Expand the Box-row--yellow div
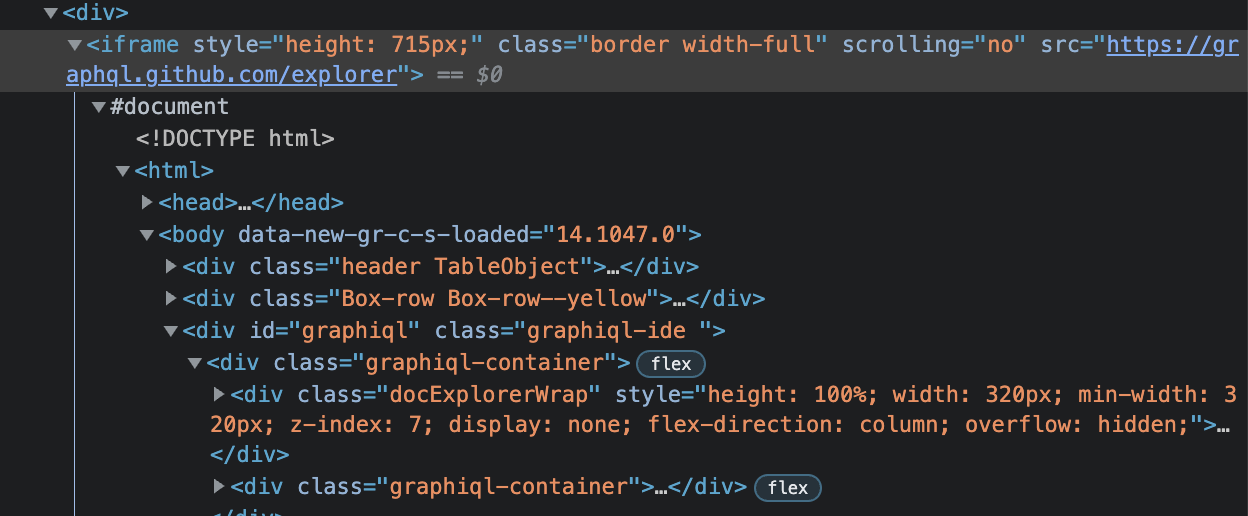This screenshot has height=516, width=1248. pos(171,298)
